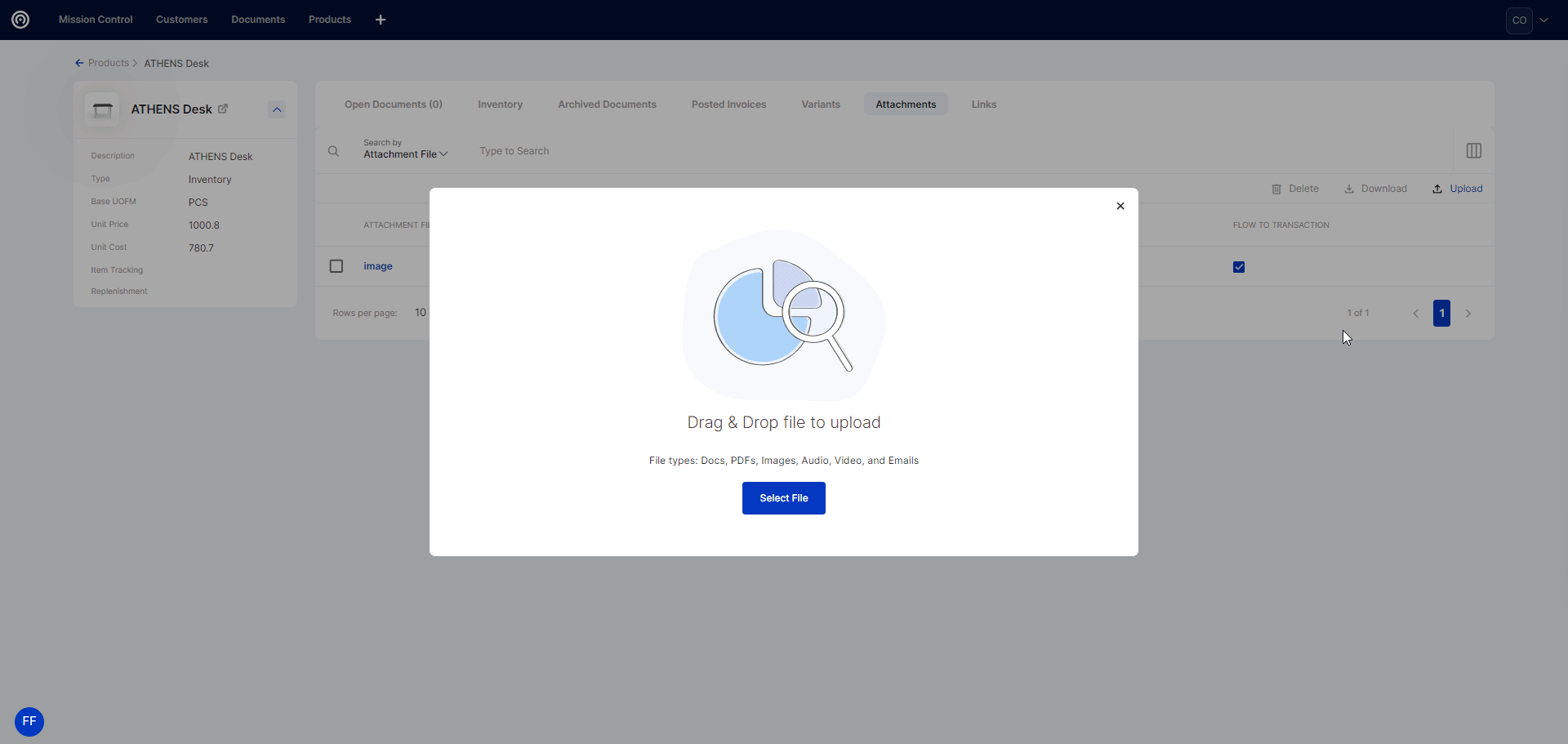
Task: Switch to the Inventory tab
Action: coord(500,105)
